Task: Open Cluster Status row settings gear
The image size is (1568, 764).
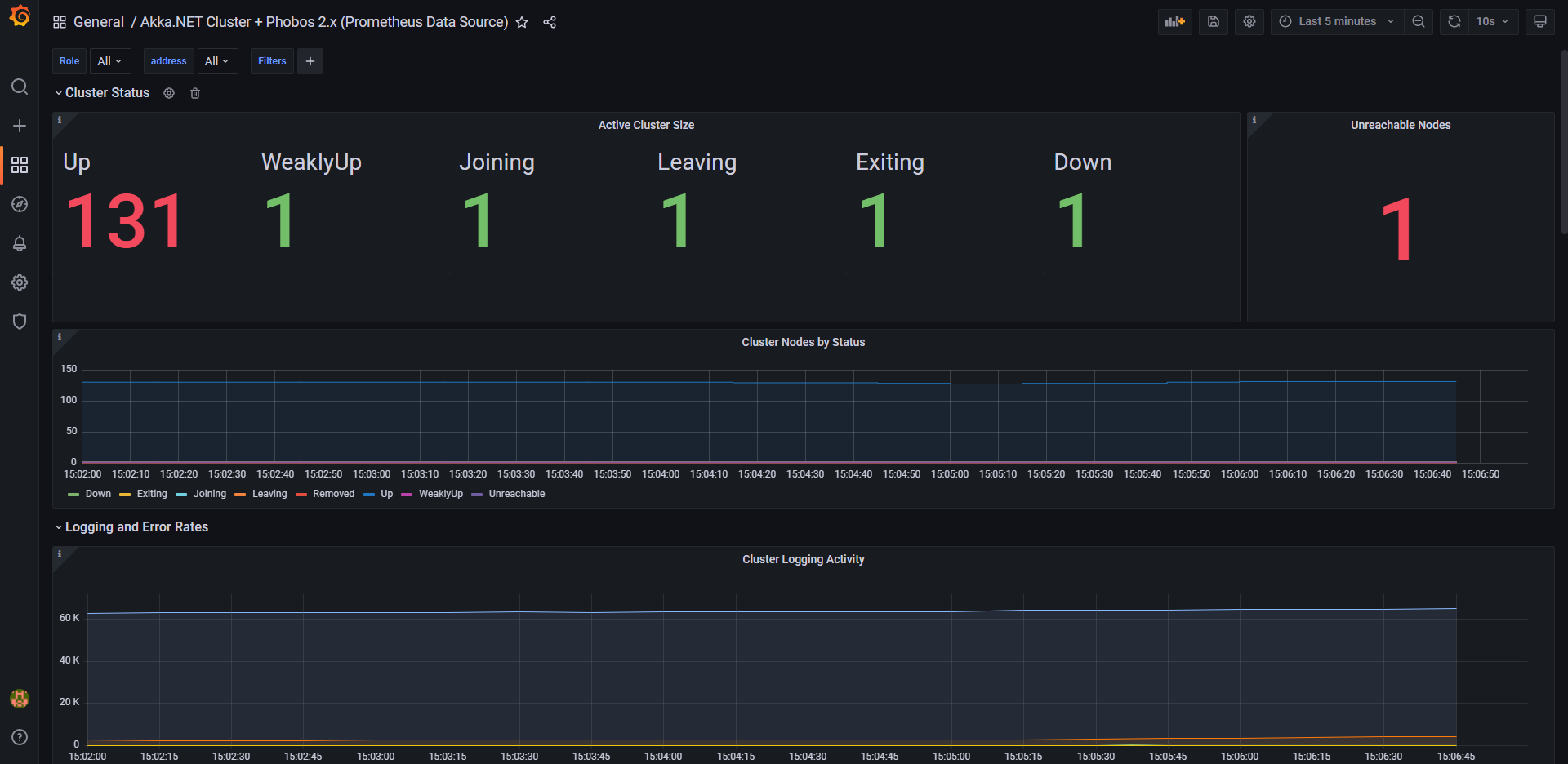Action: click(x=169, y=93)
